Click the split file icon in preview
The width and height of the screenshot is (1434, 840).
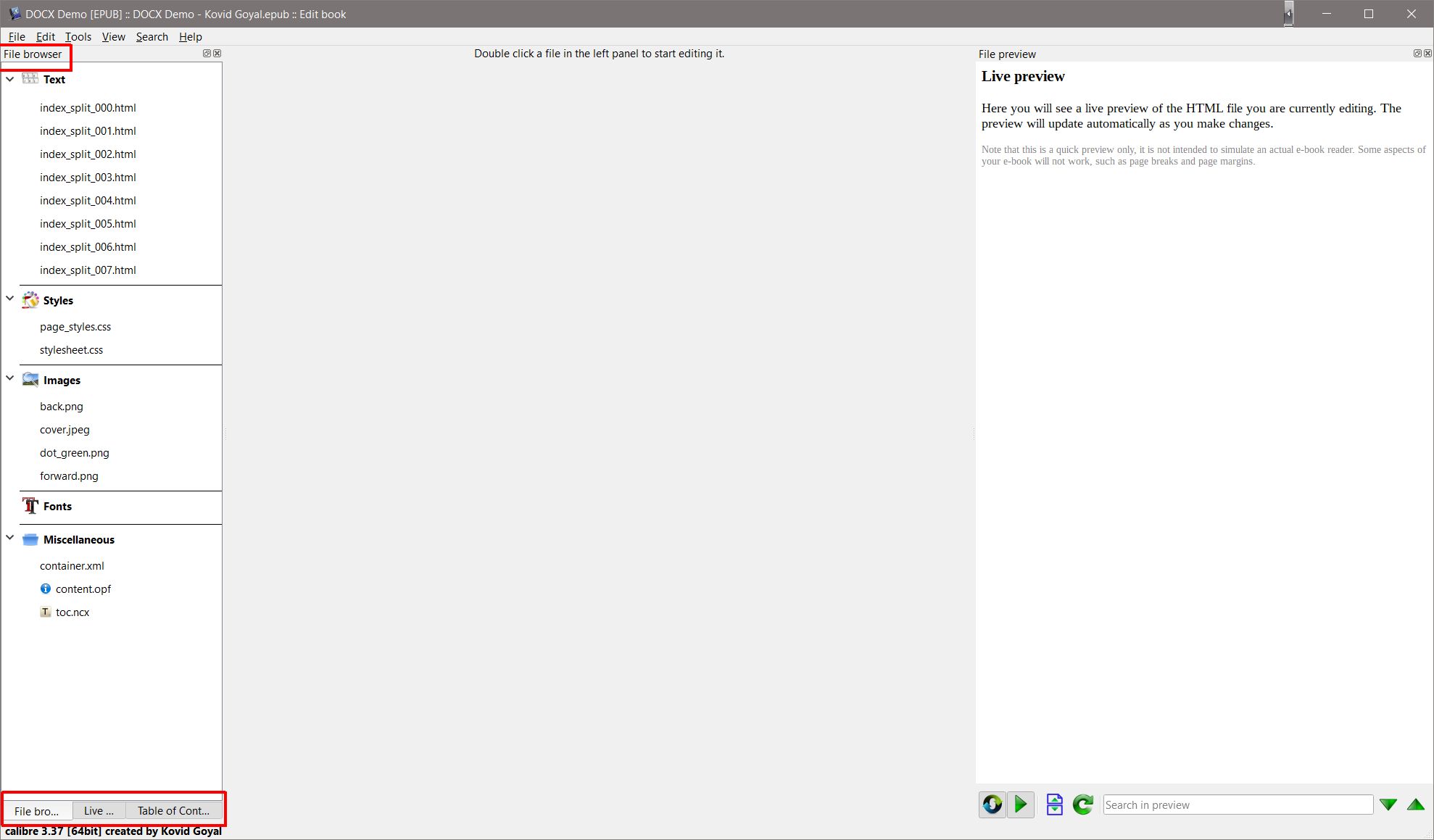pos(1054,804)
